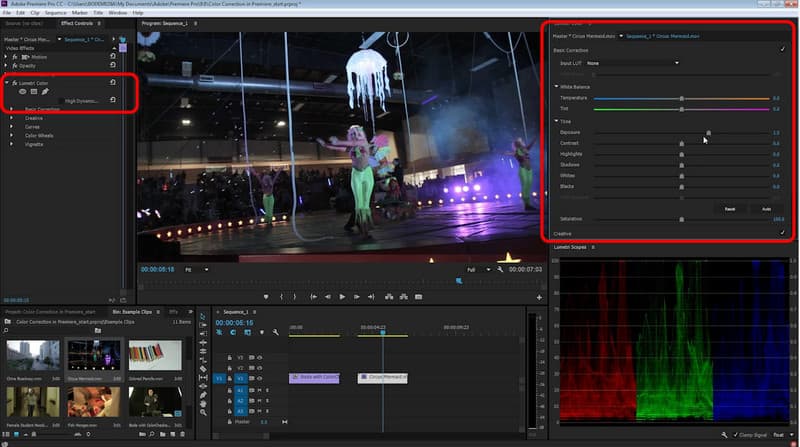Viewport: 800px width, 447px height.
Task: Open timeline wrench settings icon
Action: pos(274,332)
